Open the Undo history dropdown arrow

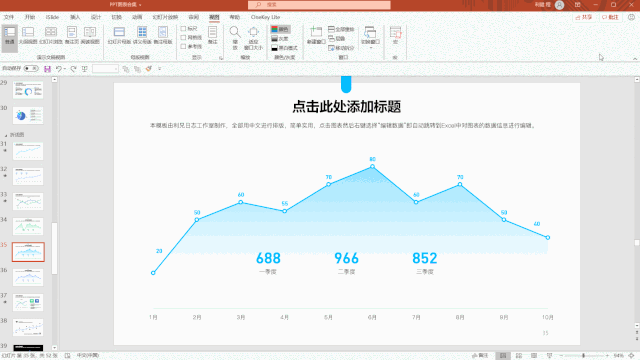[65, 69]
